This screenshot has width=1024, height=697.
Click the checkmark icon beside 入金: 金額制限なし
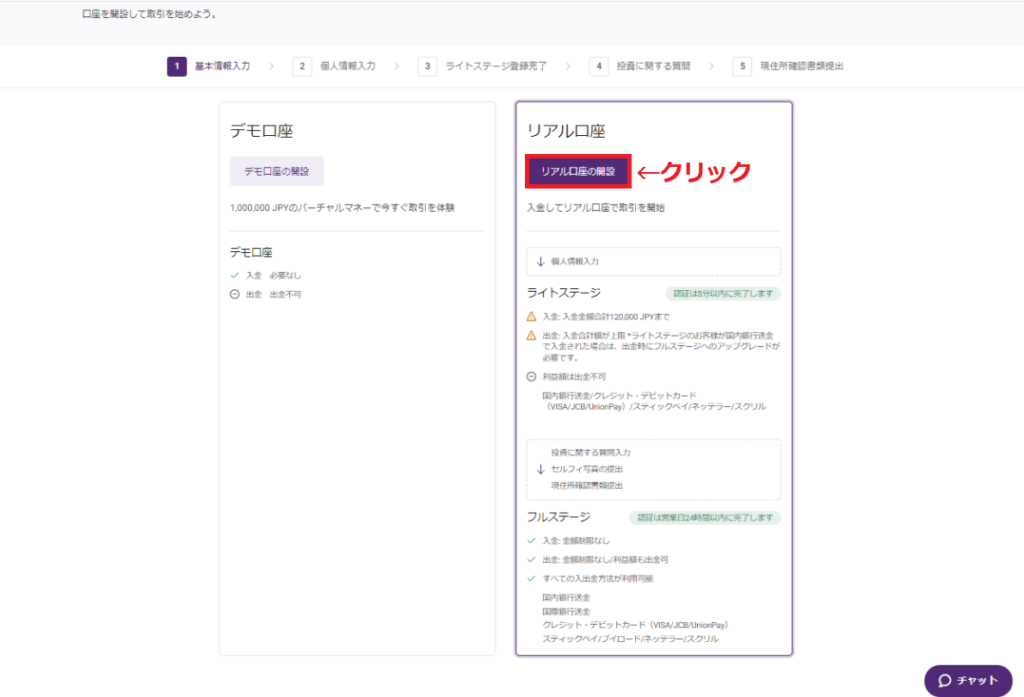tap(530, 540)
